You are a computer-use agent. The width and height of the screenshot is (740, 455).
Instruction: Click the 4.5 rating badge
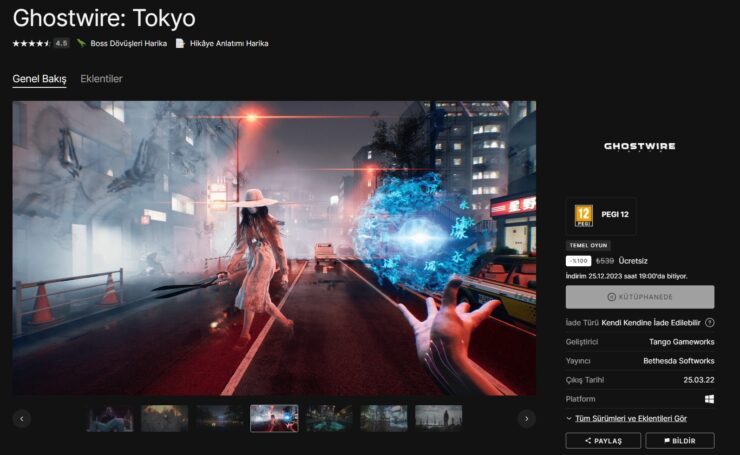[x=61, y=43]
